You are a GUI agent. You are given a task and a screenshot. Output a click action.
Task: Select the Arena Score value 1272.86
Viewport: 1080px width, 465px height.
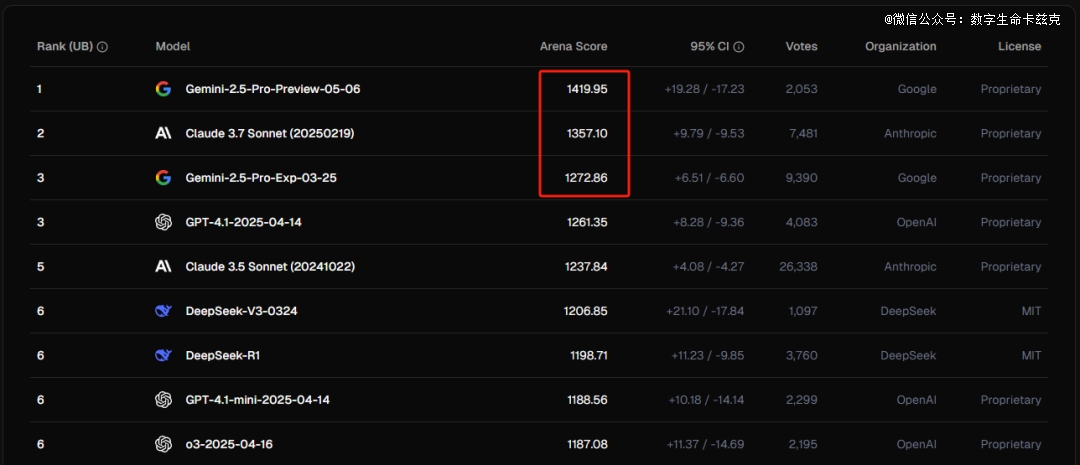tap(585, 178)
